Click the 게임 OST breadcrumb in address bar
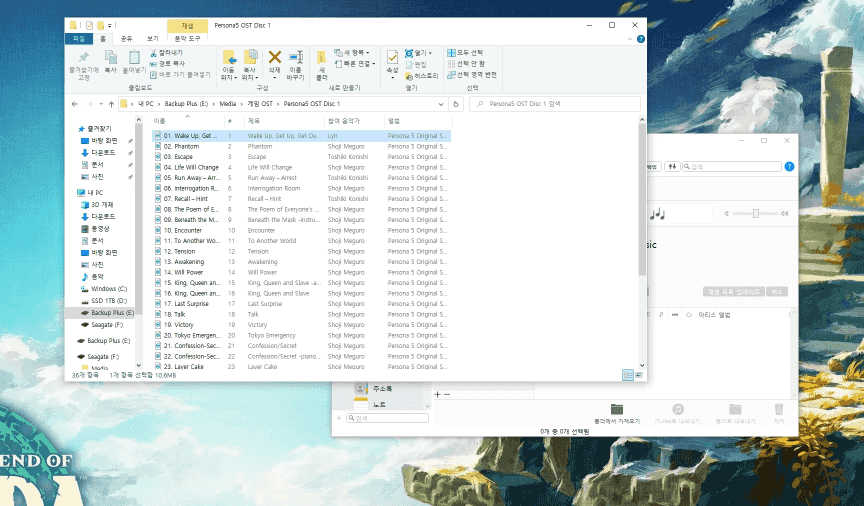 260,104
